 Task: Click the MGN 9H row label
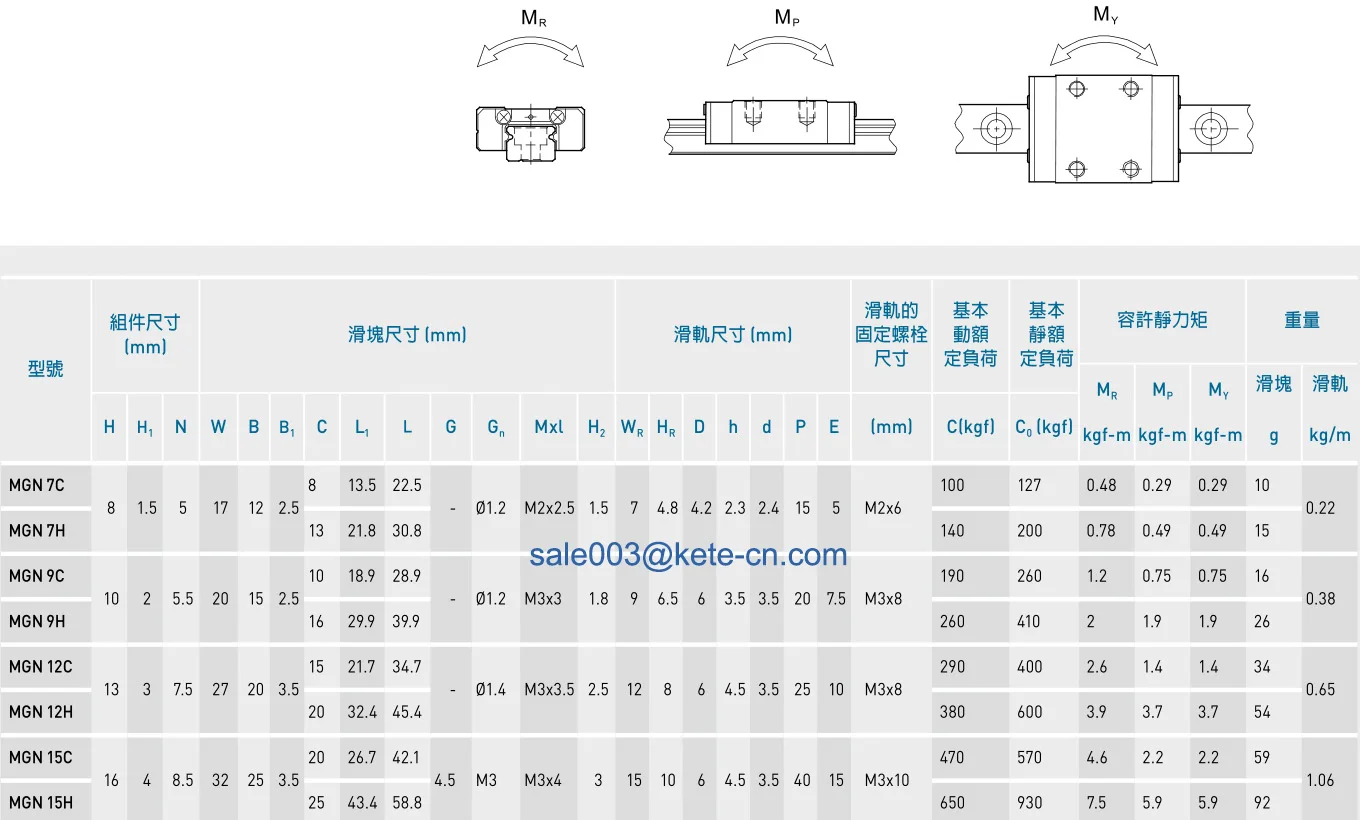coord(37,621)
